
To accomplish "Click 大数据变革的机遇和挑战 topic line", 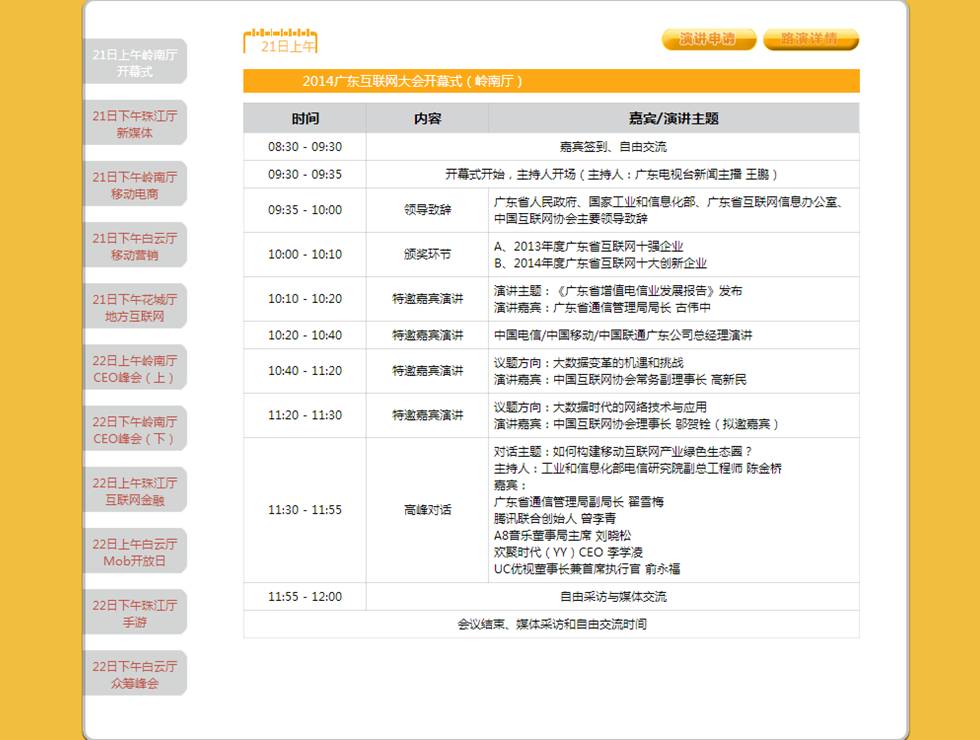I will [x=588, y=362].
